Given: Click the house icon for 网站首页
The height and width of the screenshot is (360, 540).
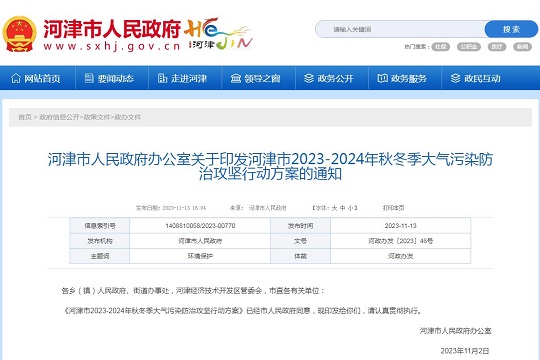Looking at the screenshot, I should (x=16, y=79).
